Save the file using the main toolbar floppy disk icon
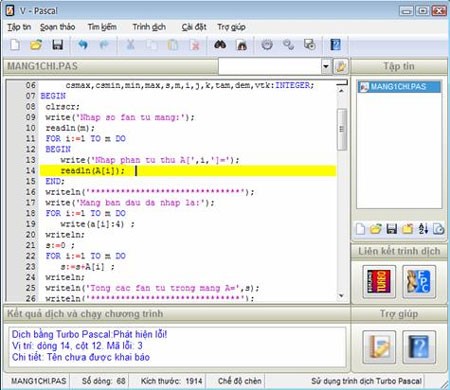The image size is (450, 390). [58, 45]
